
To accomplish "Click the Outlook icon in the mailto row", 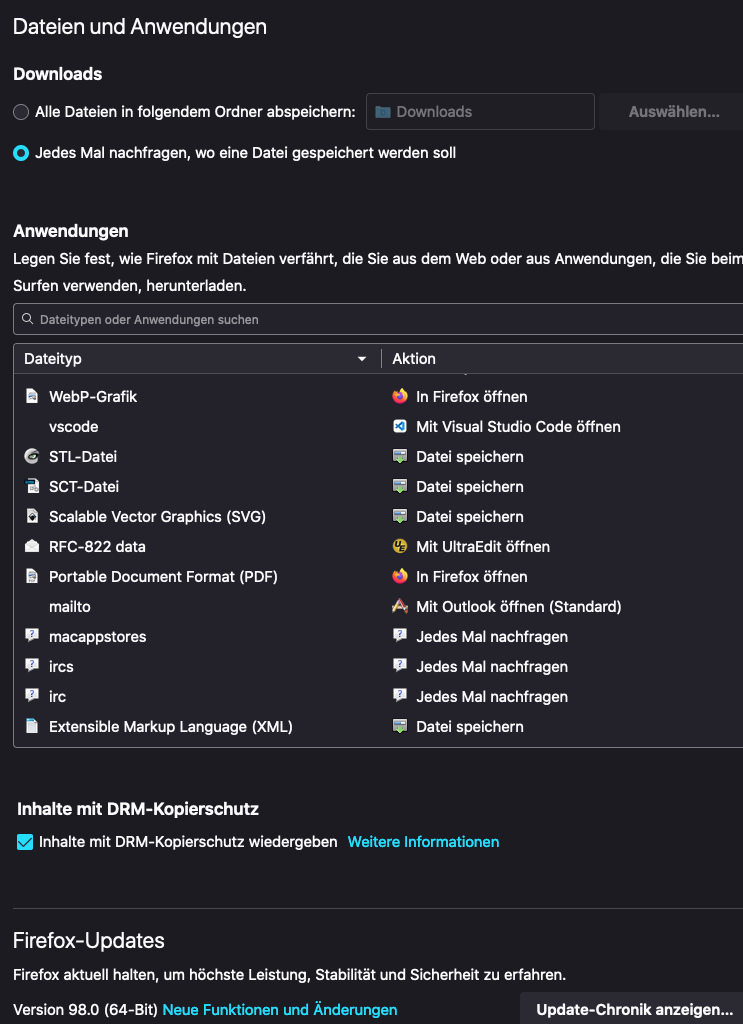I will click(x=400, y=607).
